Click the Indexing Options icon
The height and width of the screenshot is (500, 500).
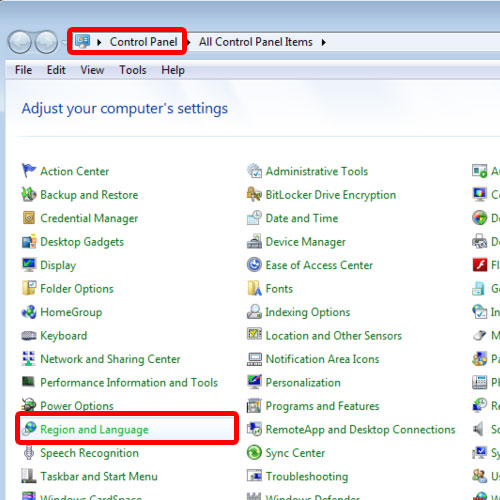(x=254, y=312)
